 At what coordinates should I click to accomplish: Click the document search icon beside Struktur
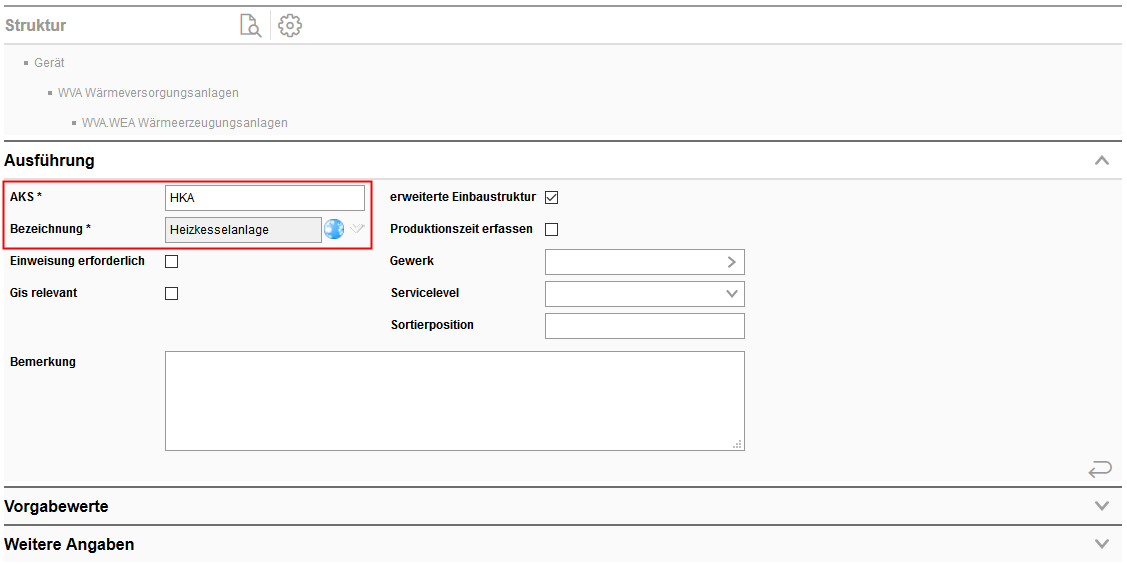(x=249, y=26)
